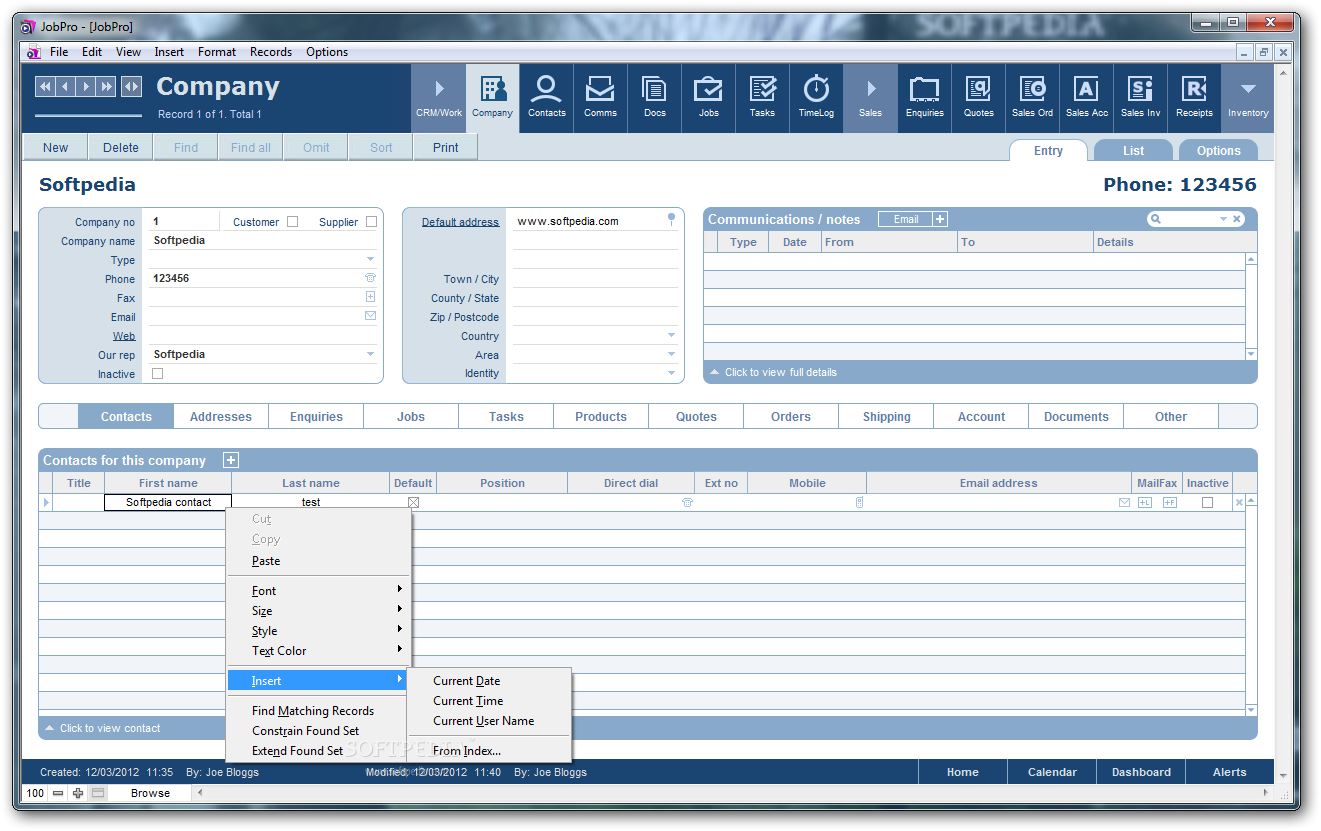Image resolution: width=1321 pixels, height=831 pixels.
Task: Open the Sales Inv module icon
Action: (1140, 98)
